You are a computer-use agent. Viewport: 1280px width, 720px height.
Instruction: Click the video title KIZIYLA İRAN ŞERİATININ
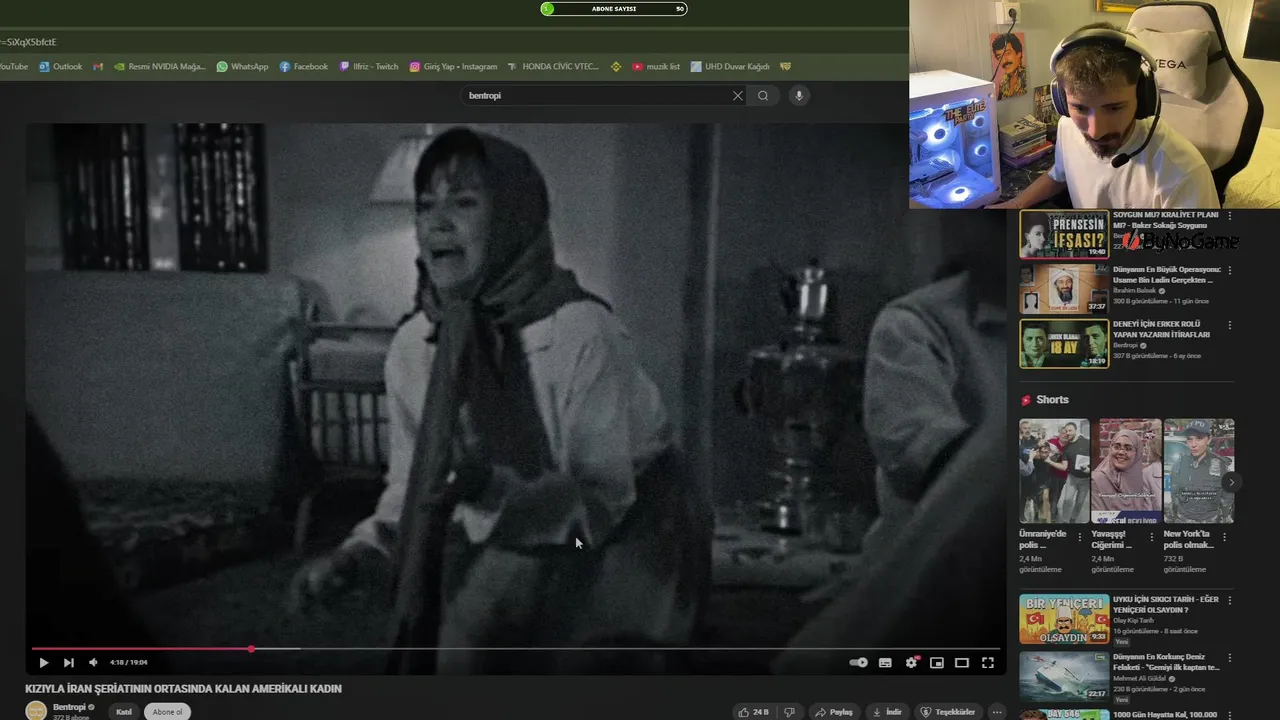[183, 689]
